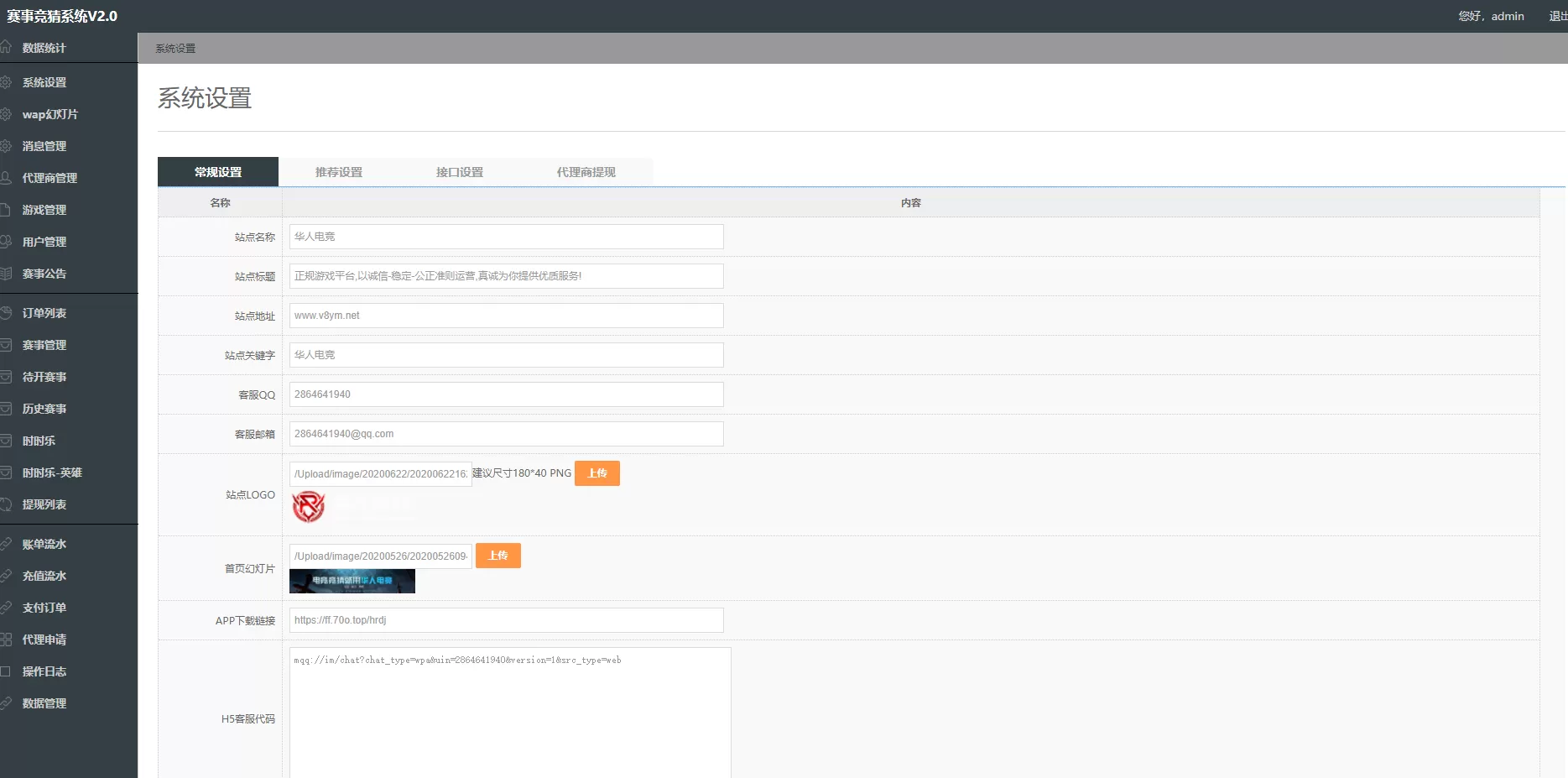The width and height of the screenshot is (1568, 778).
Task: Switch to the 推荐设置 tab
Action: point(339,172)
